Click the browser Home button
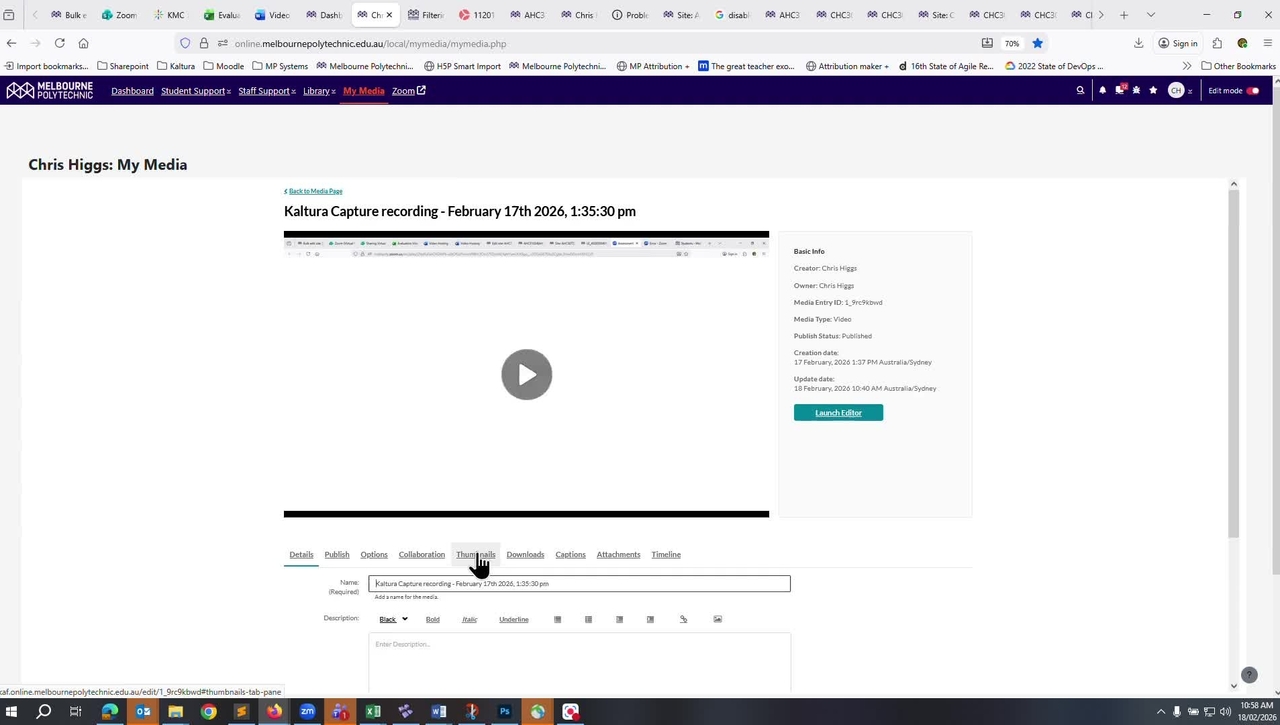 83,43
